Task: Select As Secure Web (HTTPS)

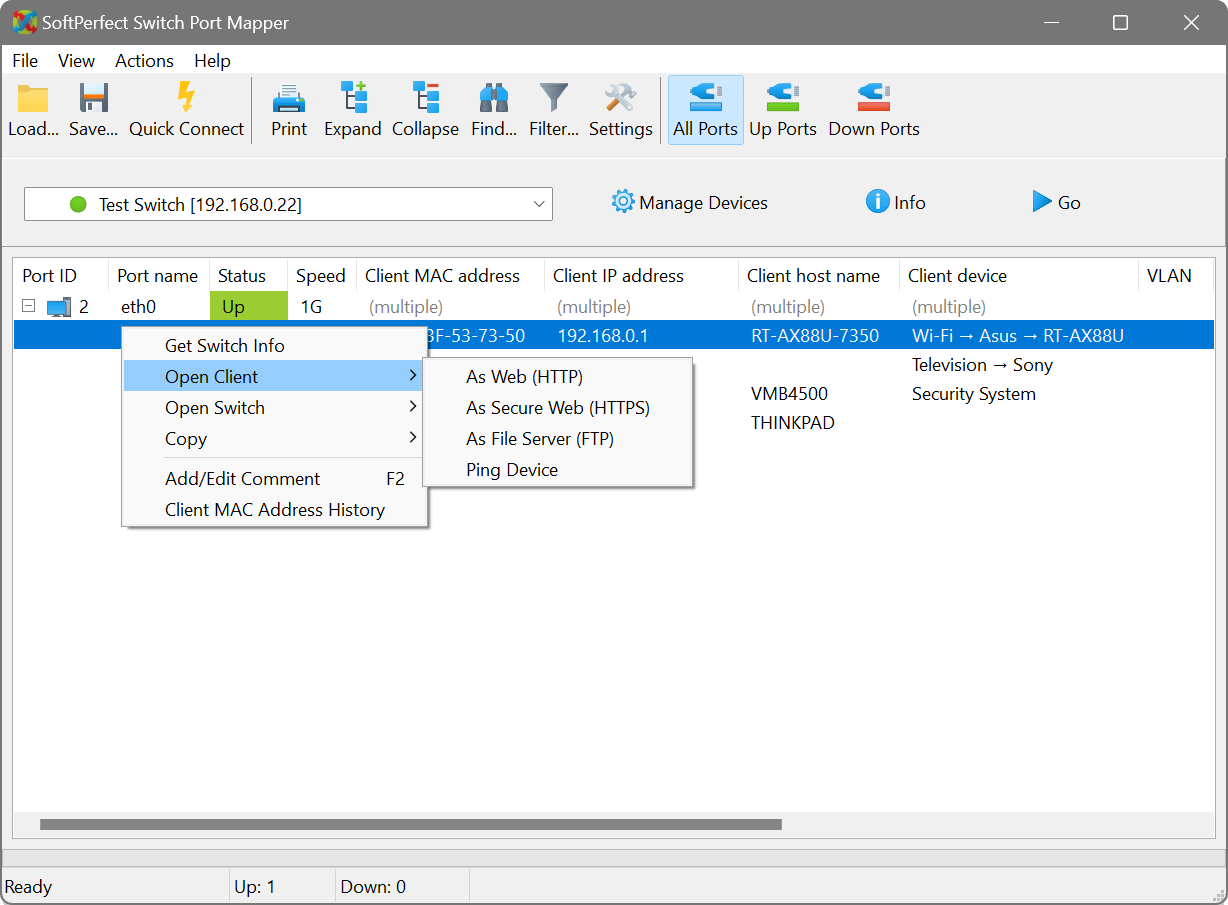Action: [x=558, y=408]
